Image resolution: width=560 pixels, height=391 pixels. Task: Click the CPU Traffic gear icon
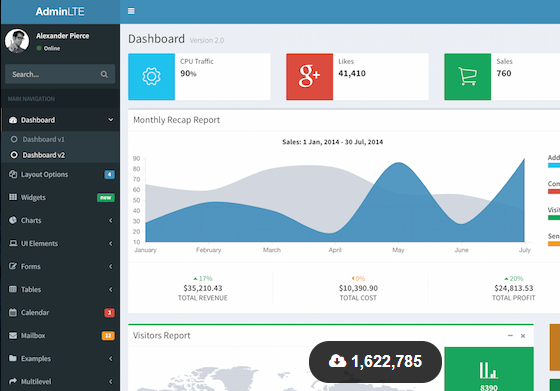(x=151, y=76)
